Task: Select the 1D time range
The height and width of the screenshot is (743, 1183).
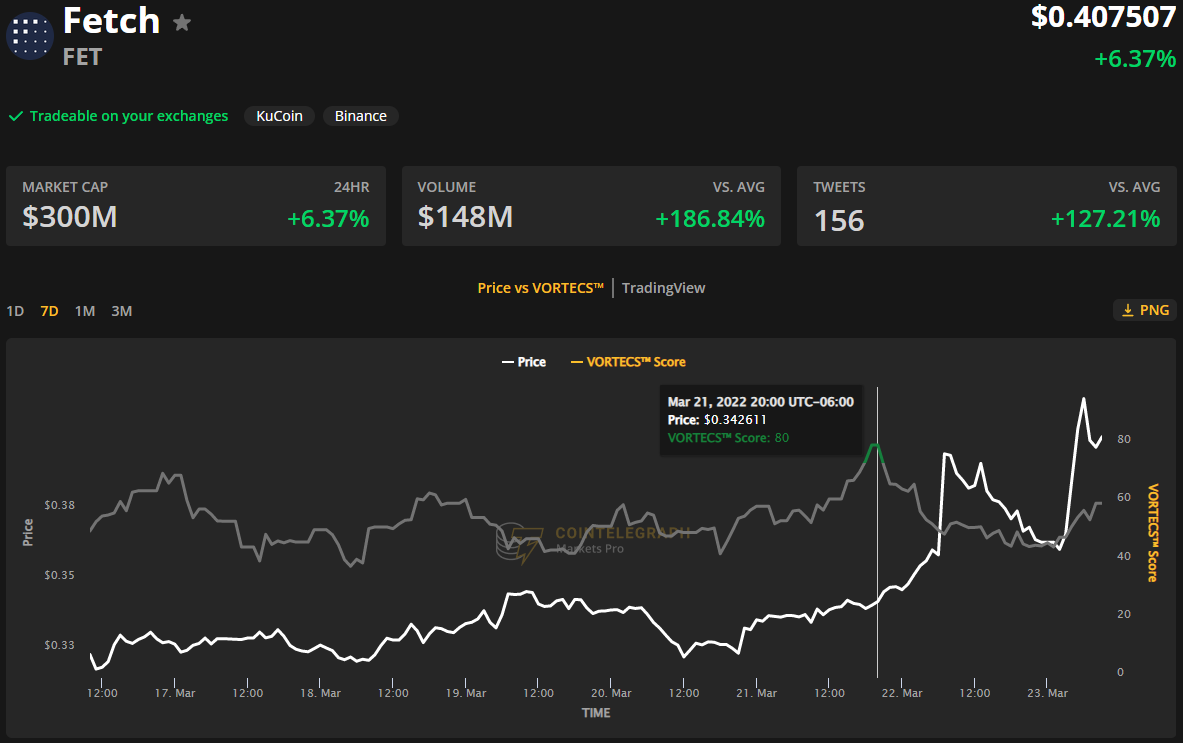Action: [x=15, y=311]
